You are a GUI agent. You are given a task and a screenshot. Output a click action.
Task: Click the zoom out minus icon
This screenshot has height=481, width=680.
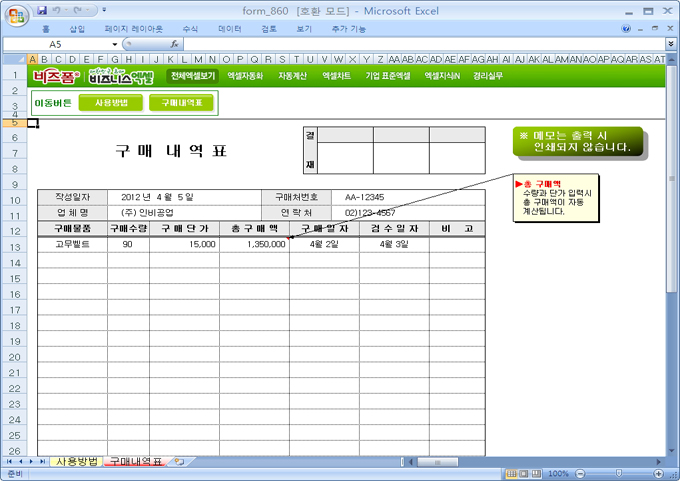click(579, 473)
